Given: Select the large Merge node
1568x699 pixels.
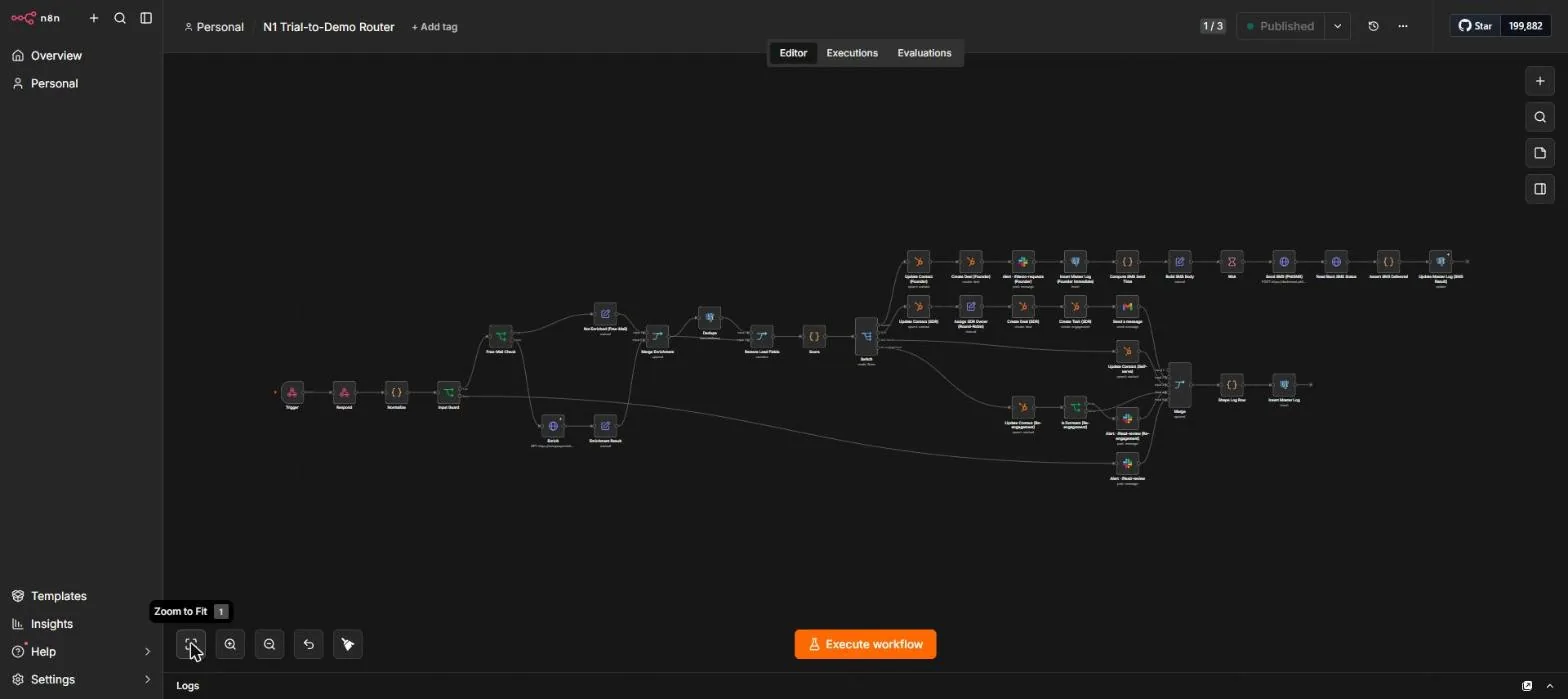Looking at the screenshot, I should tap(1180, 385).
